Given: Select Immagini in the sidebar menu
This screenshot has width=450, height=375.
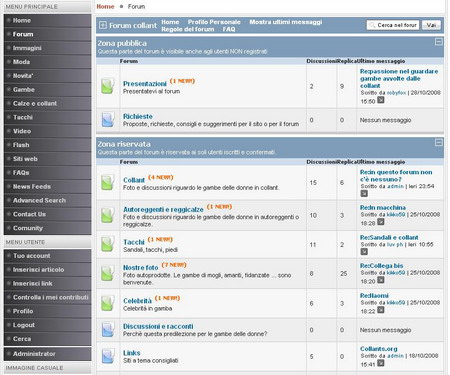Looking at the screenshot, I should tap(47, 48).
